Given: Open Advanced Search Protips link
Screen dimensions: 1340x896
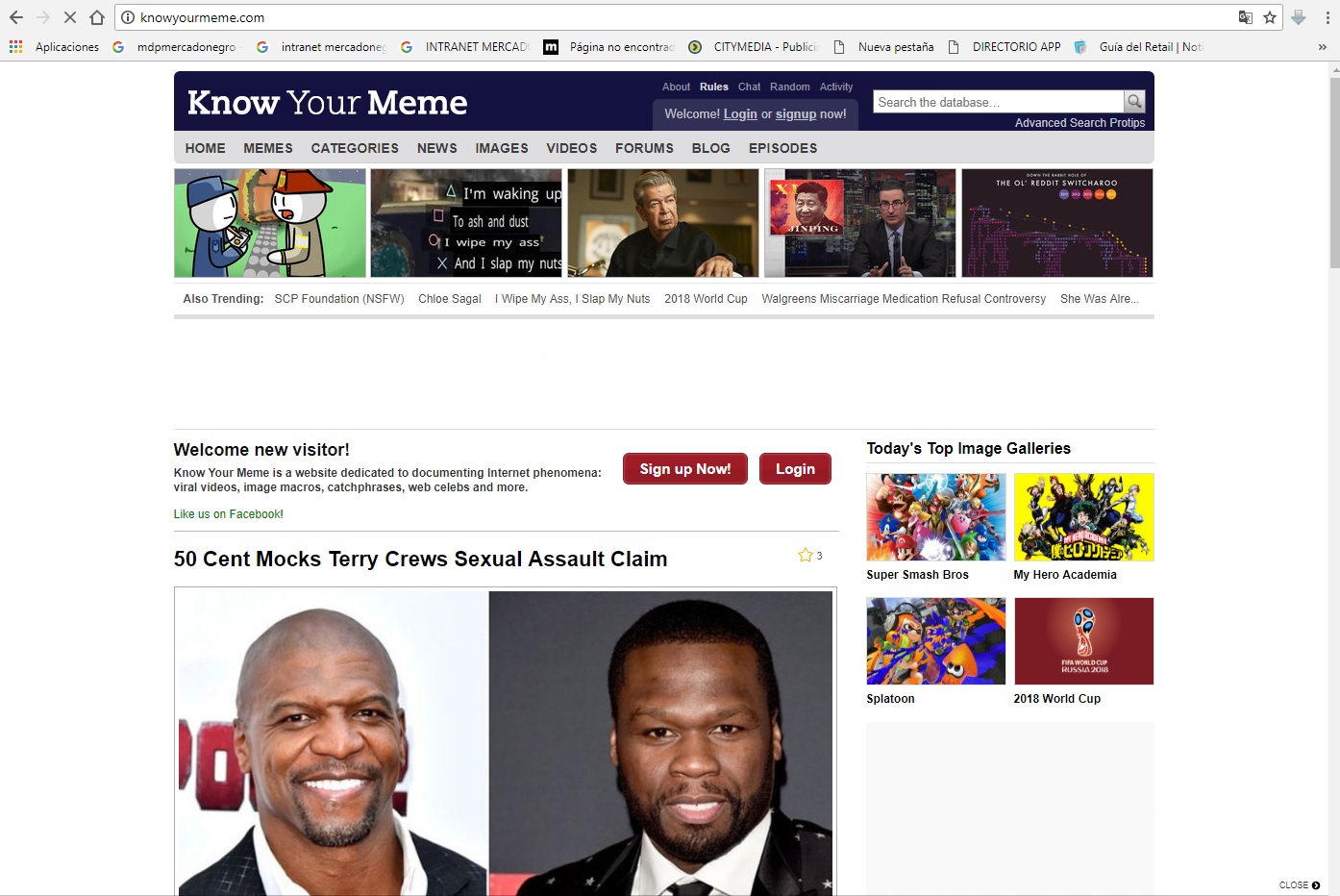Looking at the screenshot, I should tap(1079, 123).
